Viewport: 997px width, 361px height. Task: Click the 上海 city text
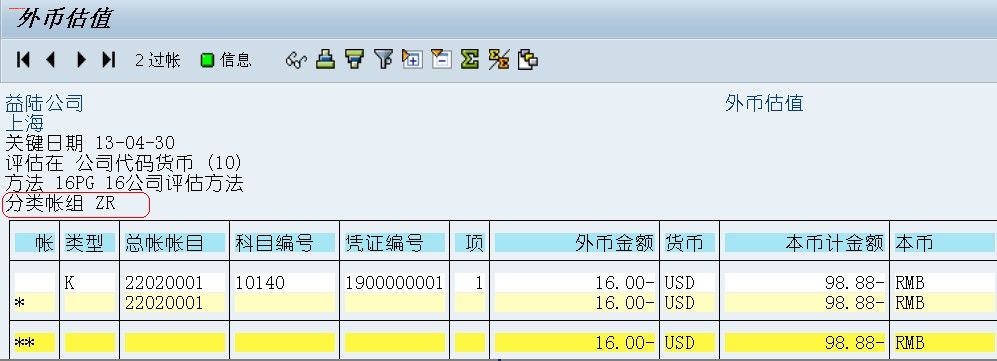point(25,123)
